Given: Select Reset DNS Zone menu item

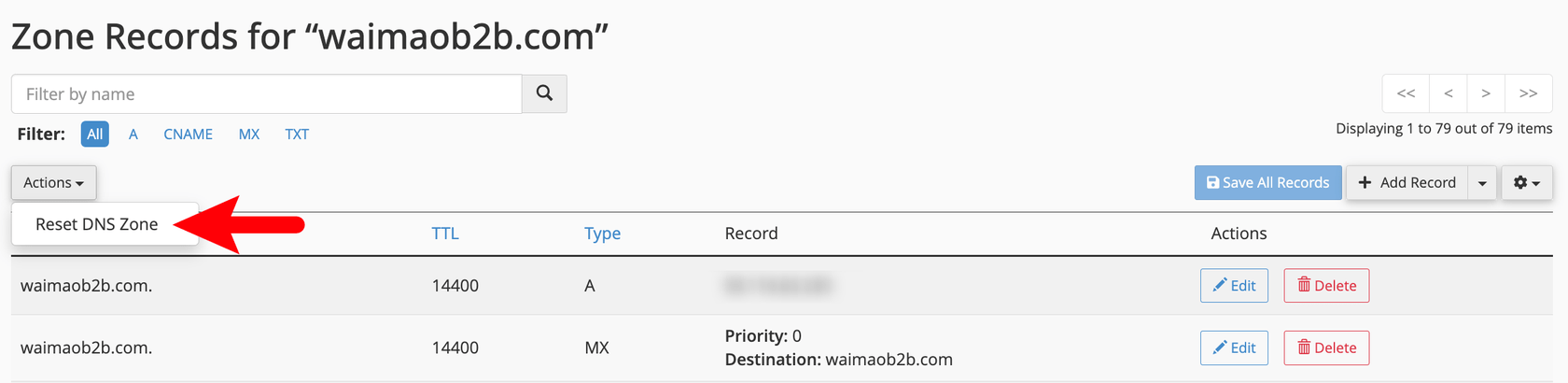Looking at the screenshot, I should coord(97,224).
